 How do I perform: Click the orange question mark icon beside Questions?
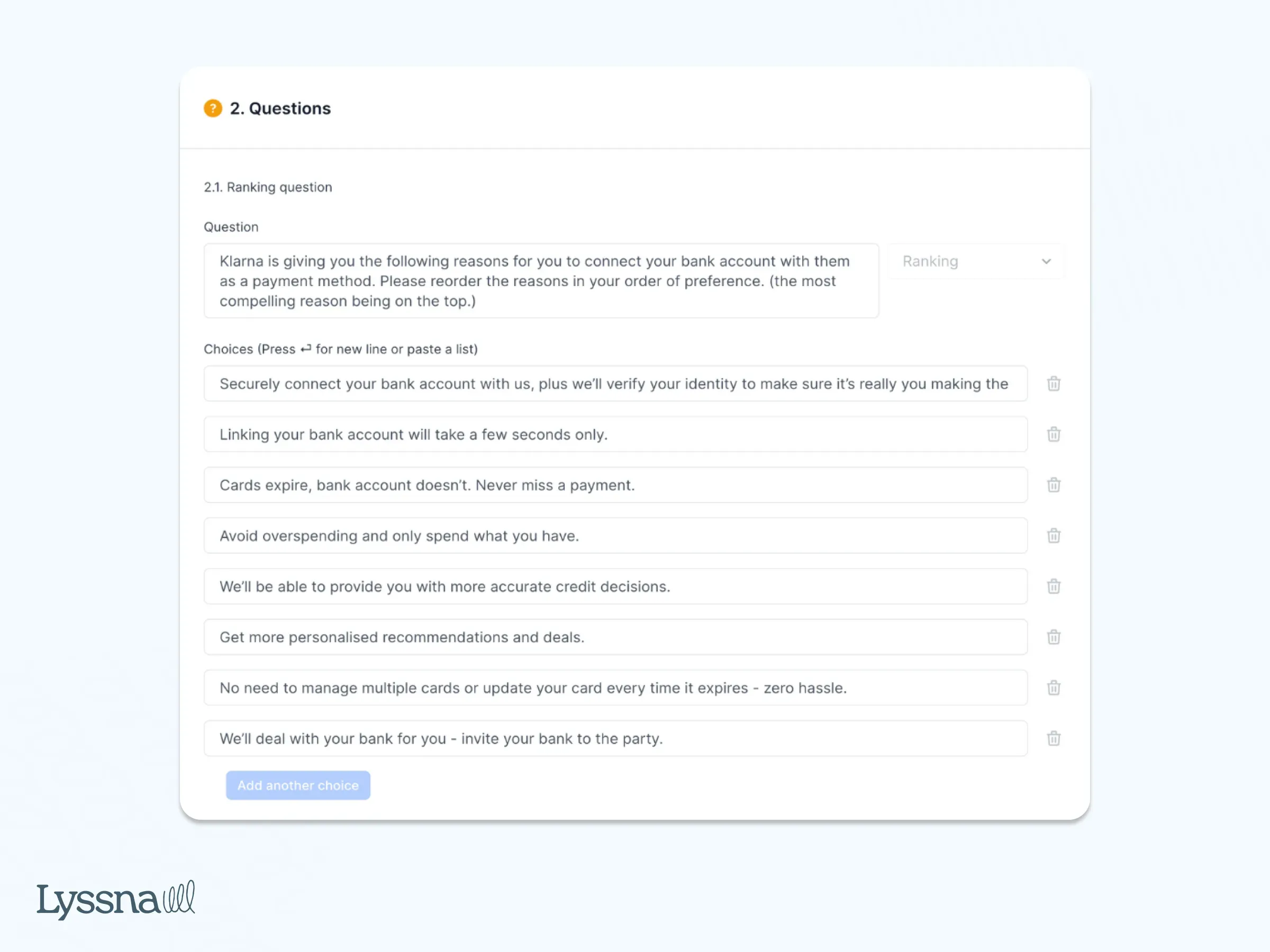click(x=212, y=108)
